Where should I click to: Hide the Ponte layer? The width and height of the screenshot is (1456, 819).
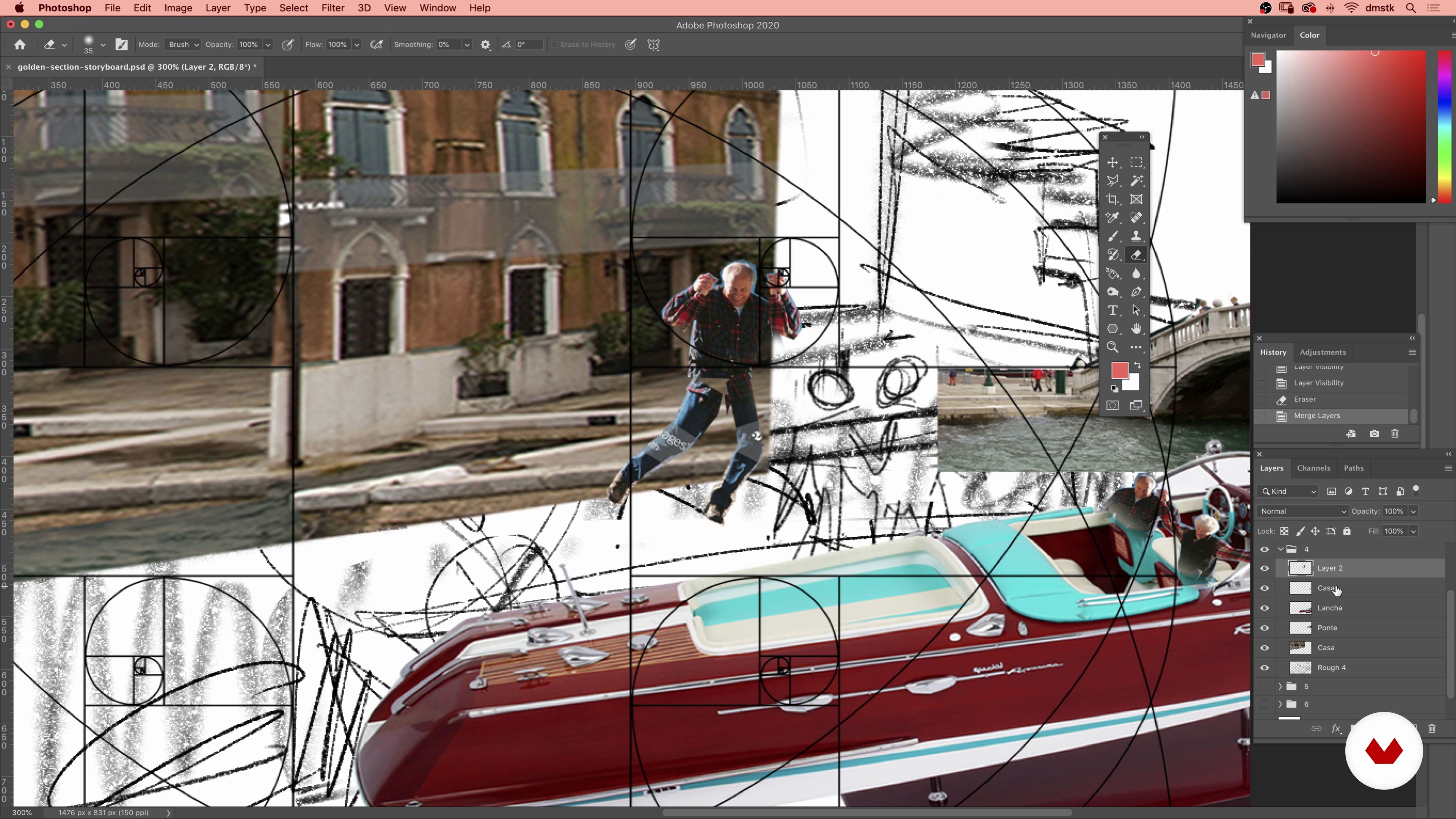pos(1265,628)
